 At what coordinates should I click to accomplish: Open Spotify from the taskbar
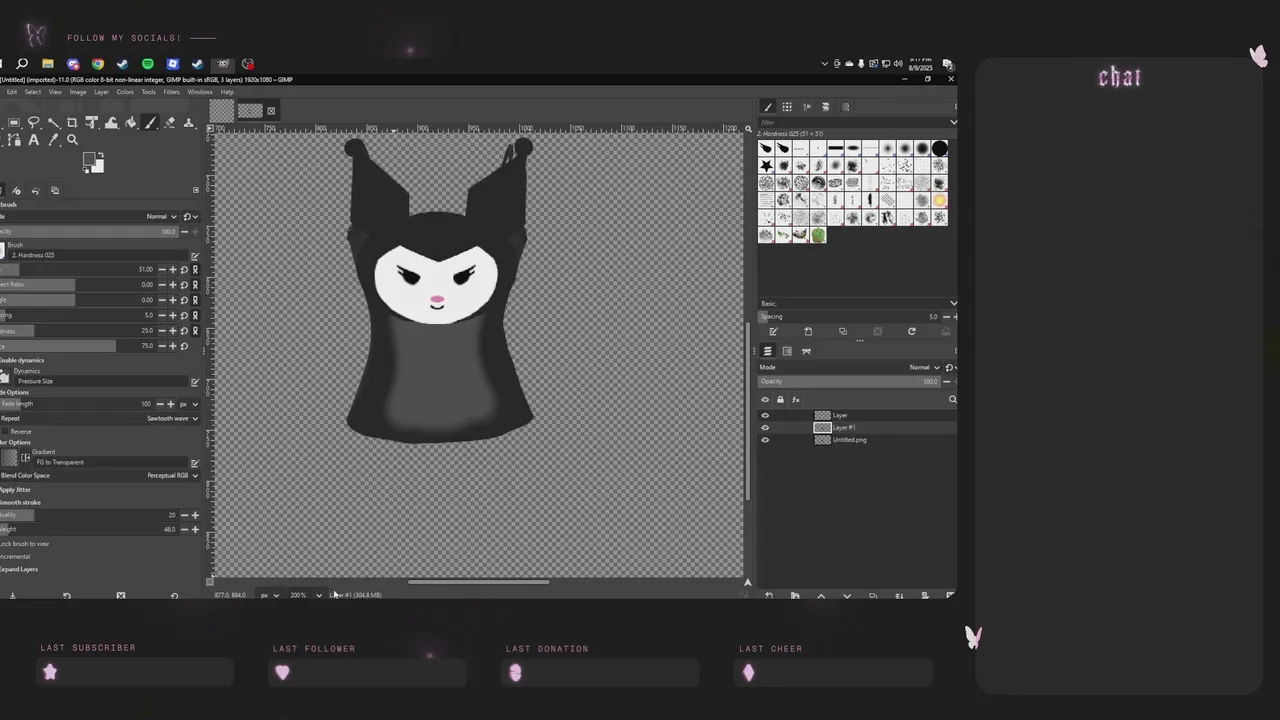coord(148,64)
